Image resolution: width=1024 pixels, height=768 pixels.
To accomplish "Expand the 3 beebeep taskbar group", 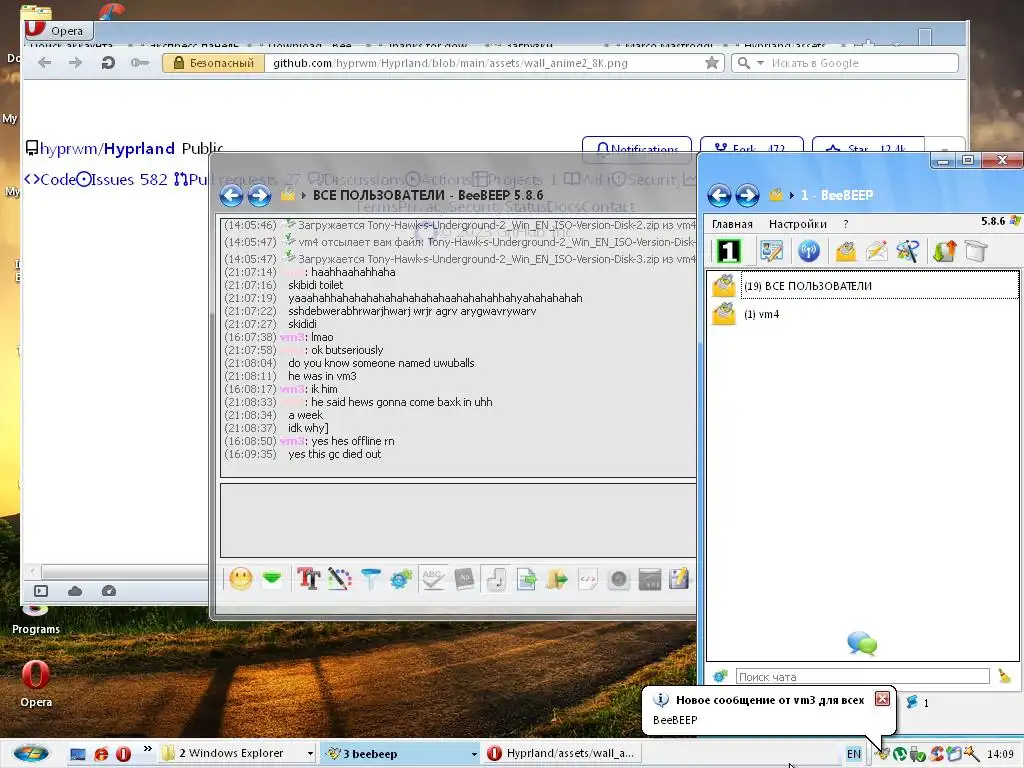I will click(x=474, y=754).
